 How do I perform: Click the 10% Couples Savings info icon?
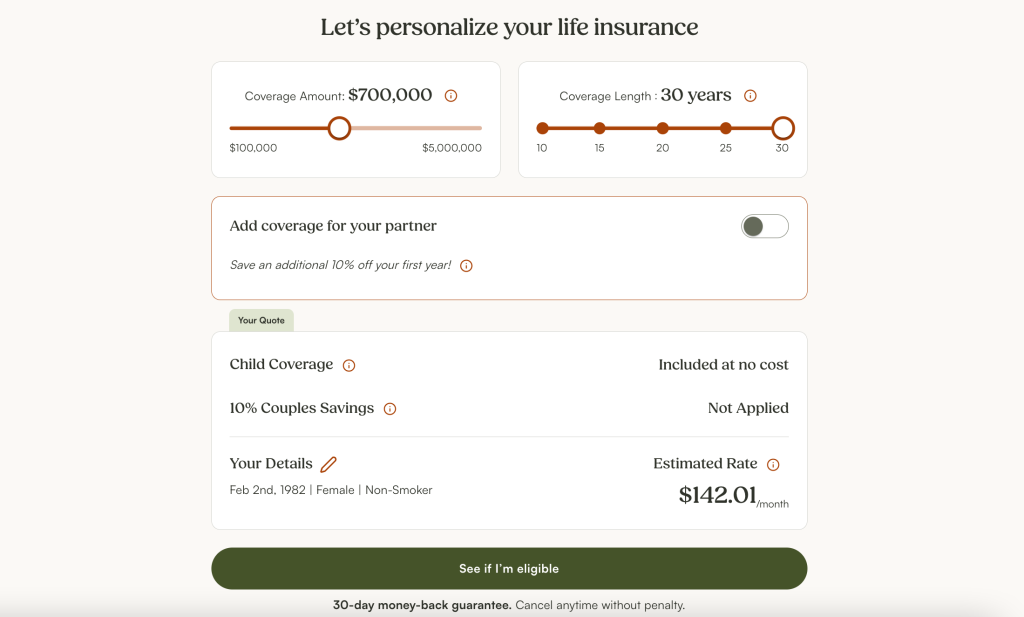click(390, 409)
